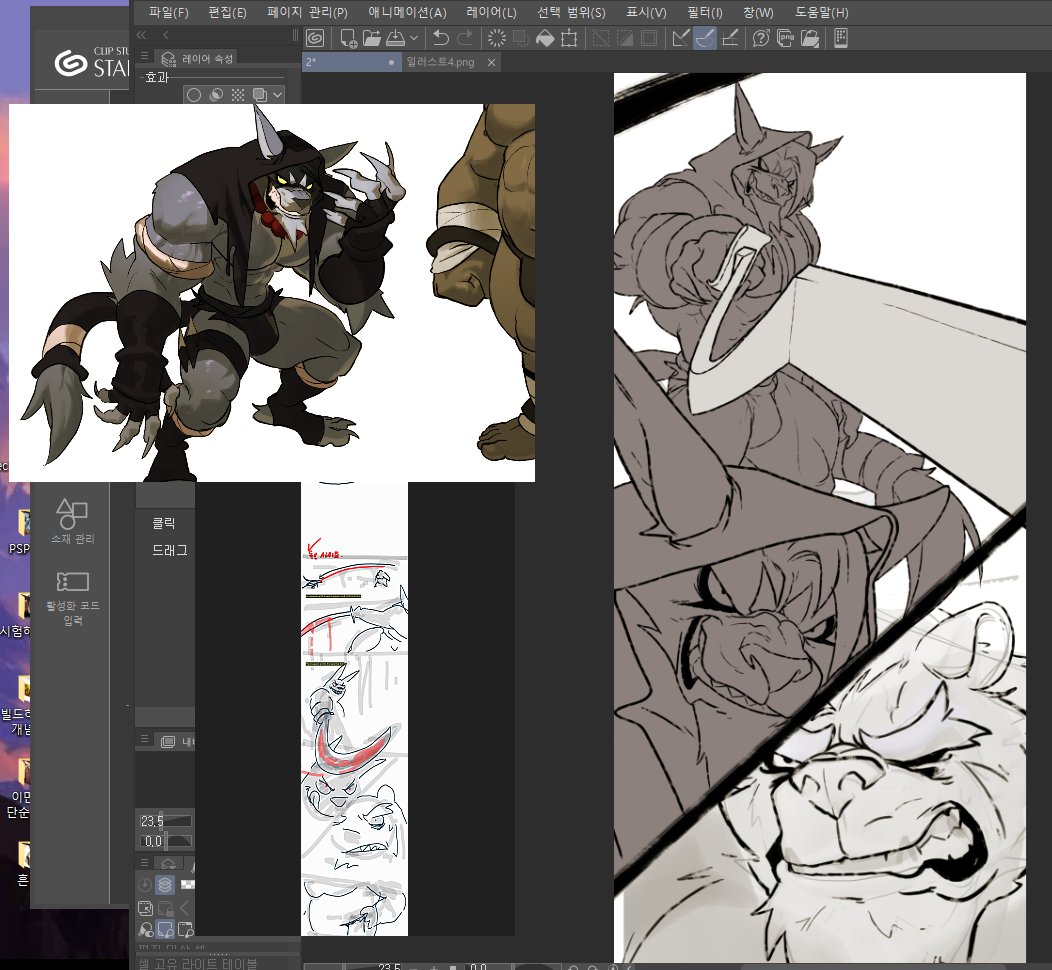Click the window with lightbulb icon
The height and width of the screenshot is (970, 1052).
(186, 930)
